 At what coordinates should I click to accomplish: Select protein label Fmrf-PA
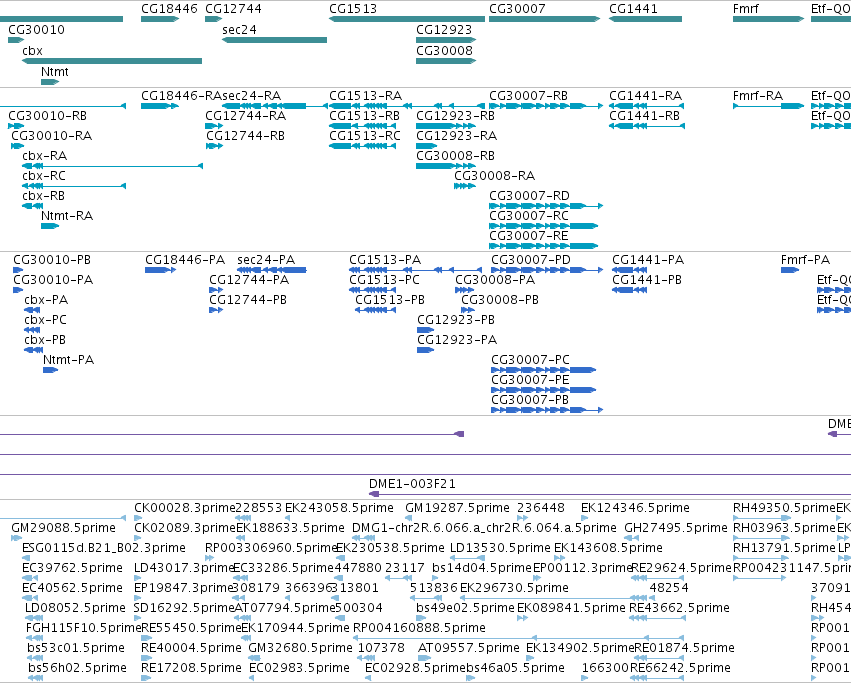pos(805,260)
